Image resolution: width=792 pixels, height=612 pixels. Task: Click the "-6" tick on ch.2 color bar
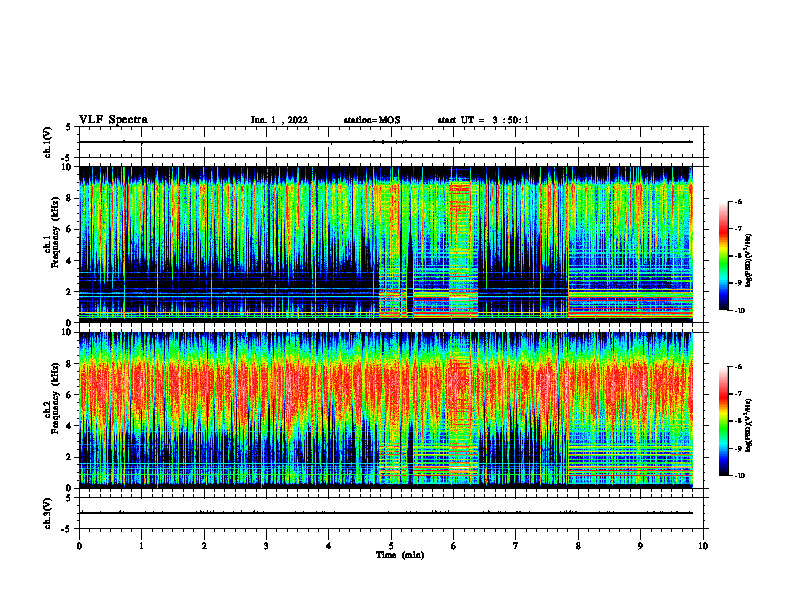point(739,367)
